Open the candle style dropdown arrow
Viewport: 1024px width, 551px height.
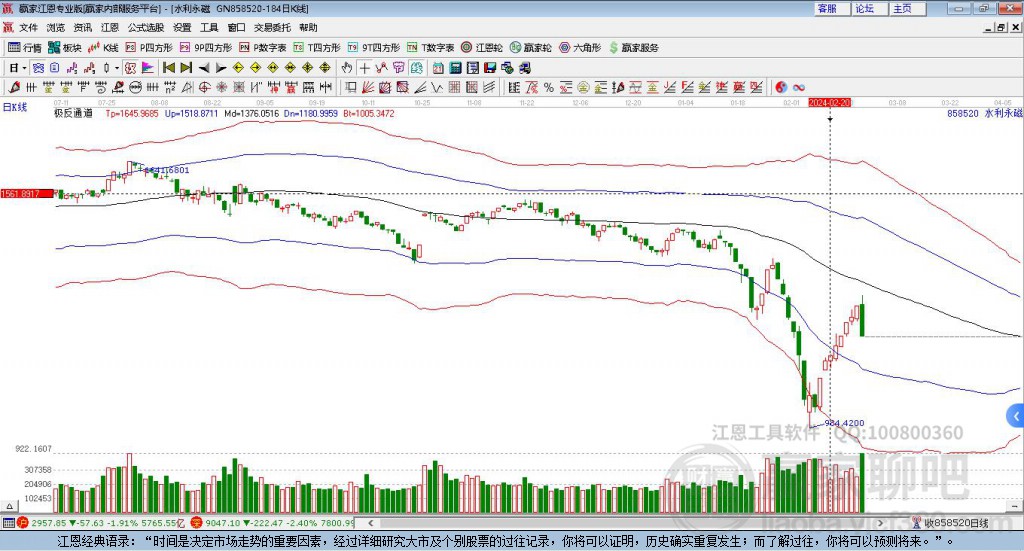point(117,68)
